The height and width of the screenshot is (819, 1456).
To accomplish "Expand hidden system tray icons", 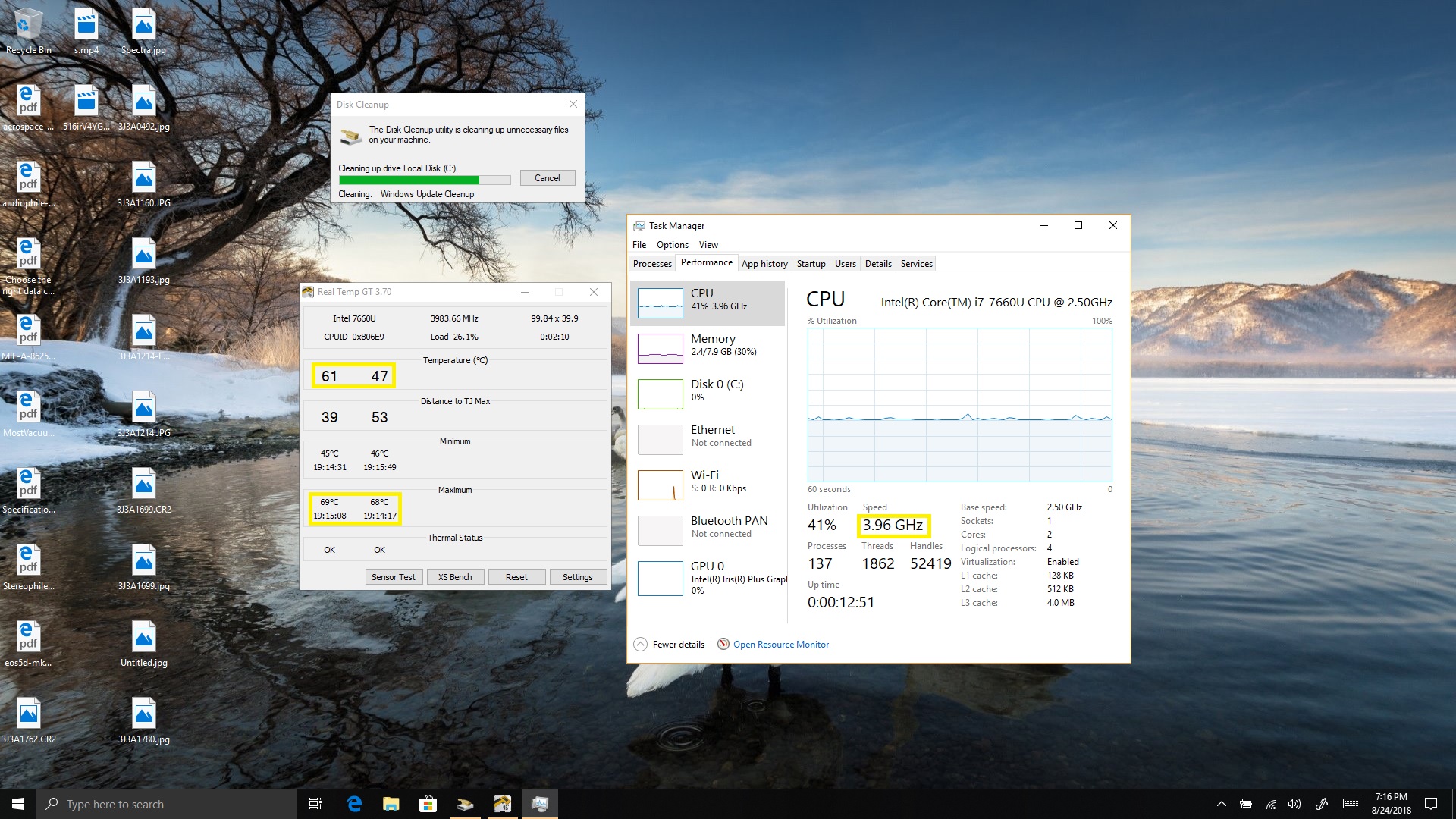I will [x=1221, y=804].
